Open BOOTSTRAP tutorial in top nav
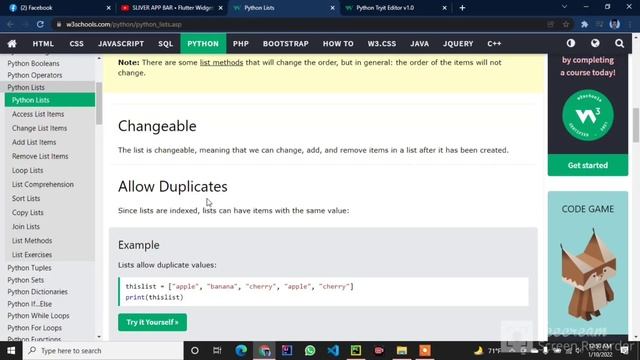Image resolution: width=640 pixels, height=360 pixels. click(286, 44)
